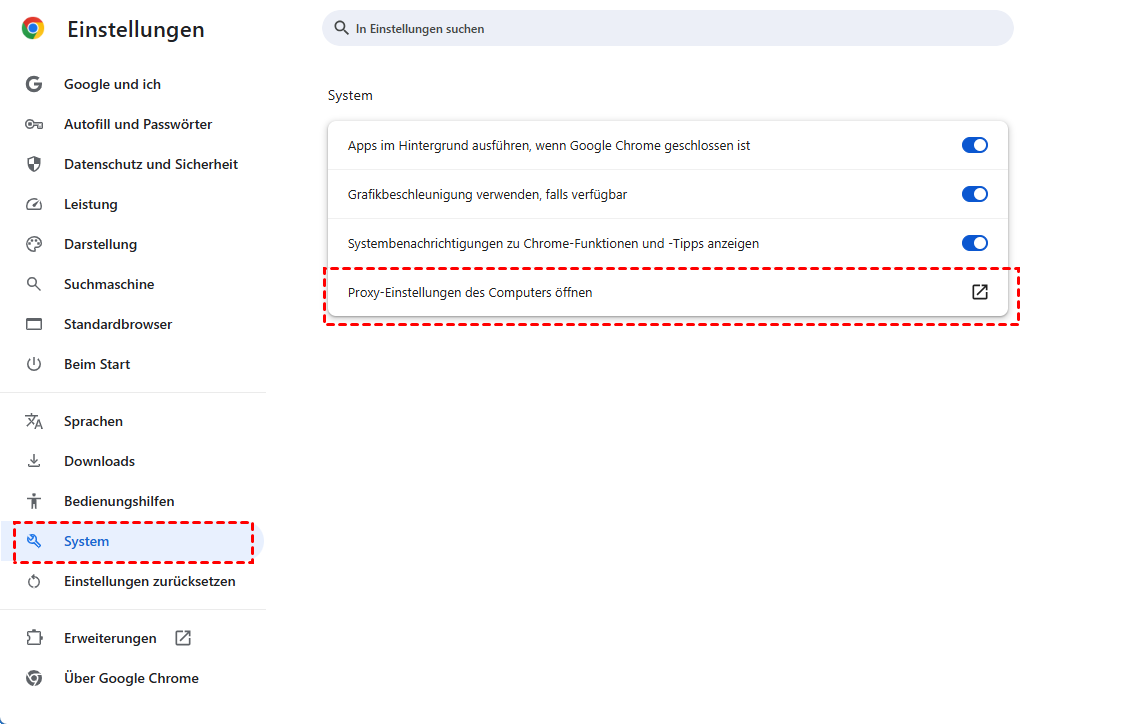
Task: Open Einstellungen zurücksetzen section
Action: click(149, 582)
